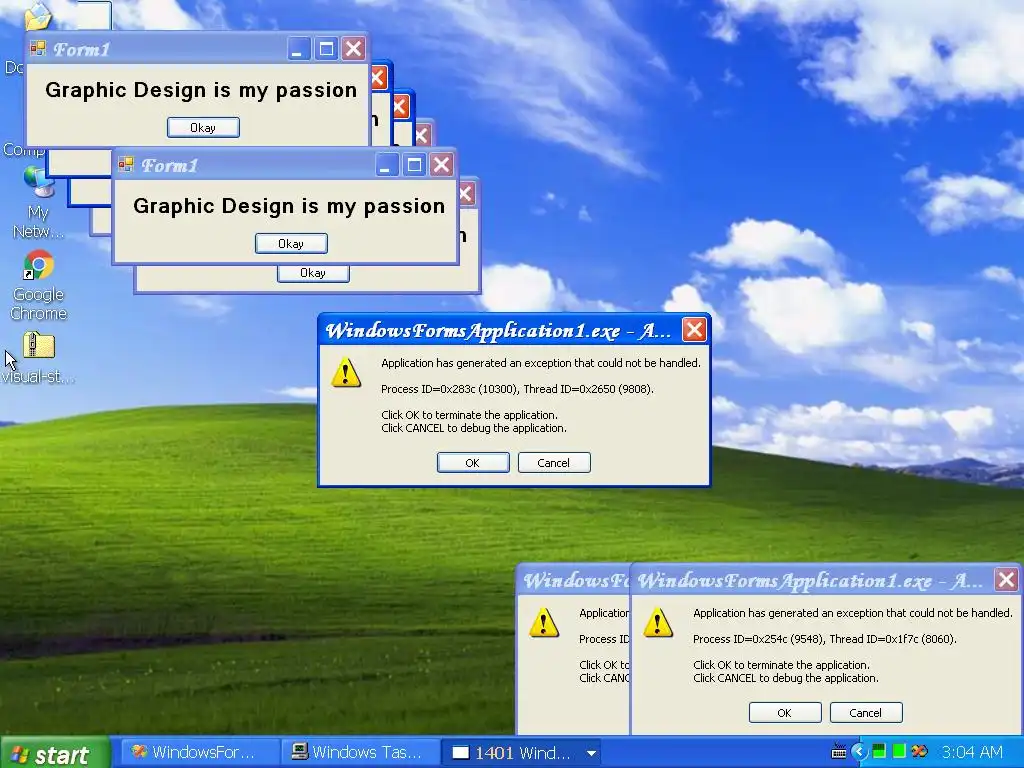Click the colorful X-shaped tray icon beside clock
Viewport: 1024px width, 768px height.
920,752
